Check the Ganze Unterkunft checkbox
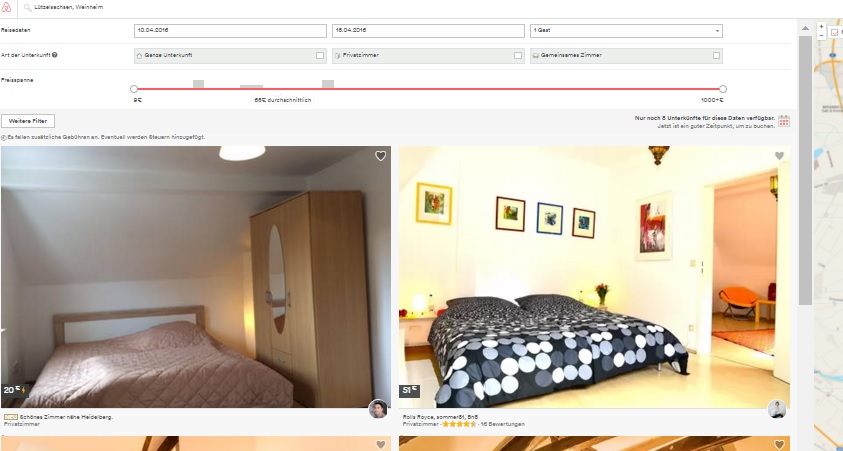 tap(320, 56)
